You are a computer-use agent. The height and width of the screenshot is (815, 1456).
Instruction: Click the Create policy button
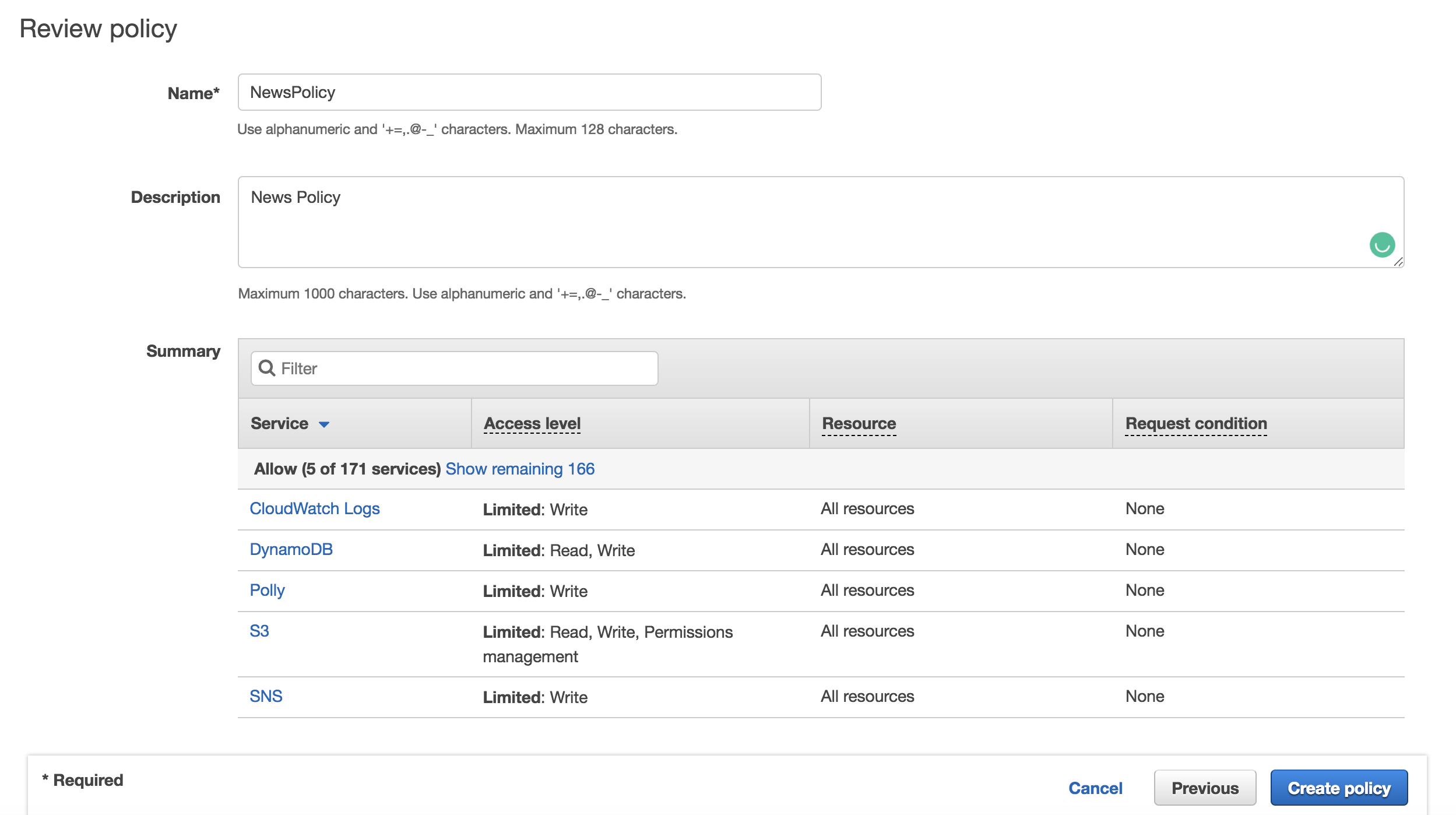[1339, 788]
